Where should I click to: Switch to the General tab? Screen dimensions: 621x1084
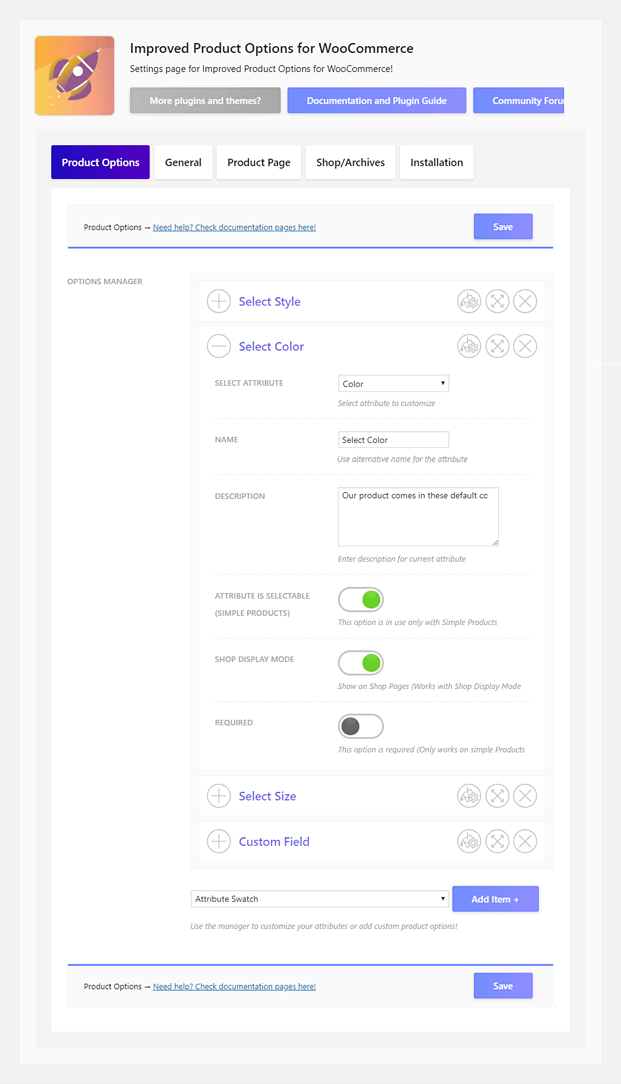(x=183, y=162)
